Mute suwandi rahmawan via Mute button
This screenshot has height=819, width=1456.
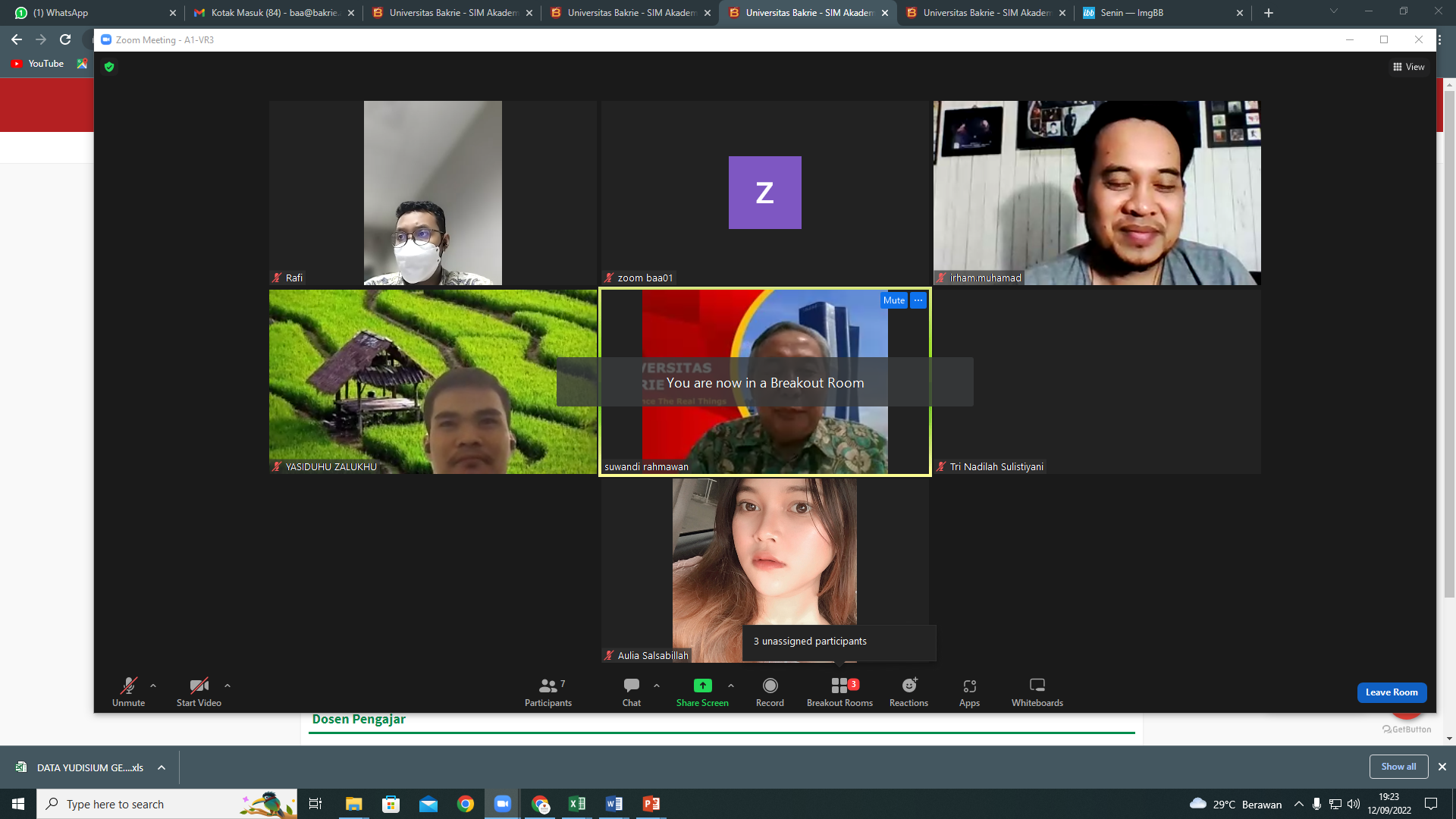click(894, 300)
